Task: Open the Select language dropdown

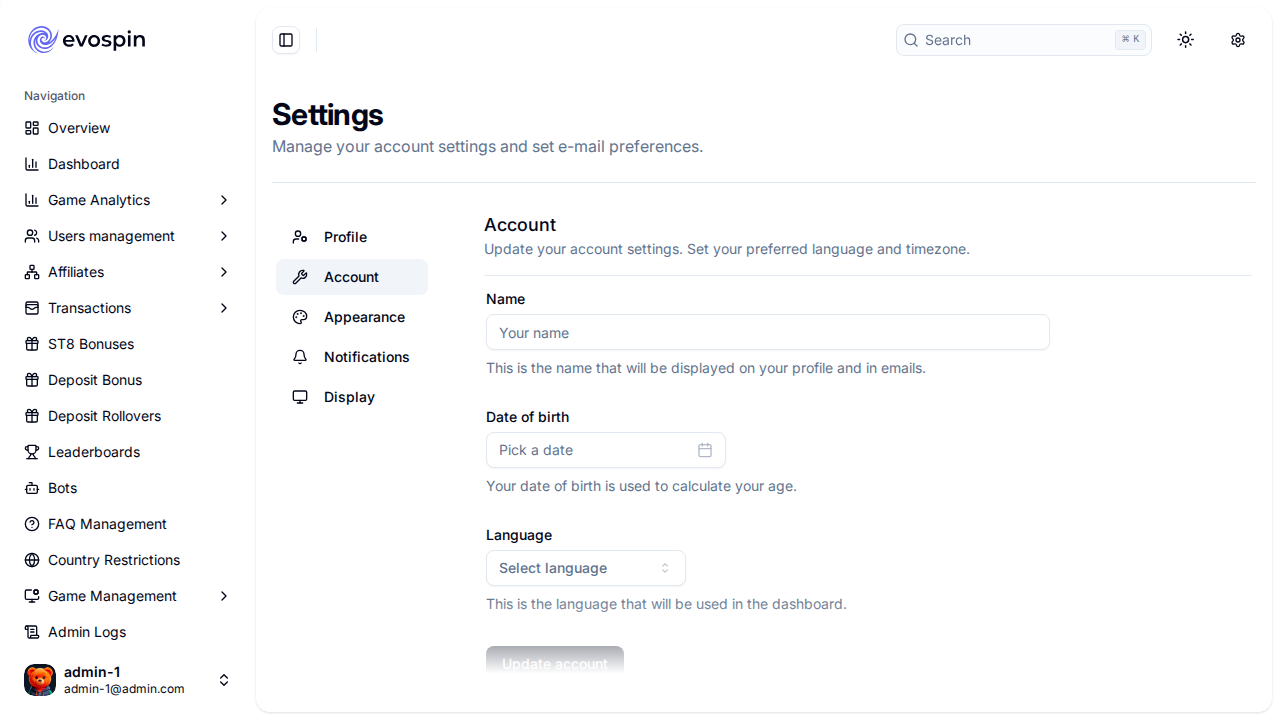Action: [586, 568]
